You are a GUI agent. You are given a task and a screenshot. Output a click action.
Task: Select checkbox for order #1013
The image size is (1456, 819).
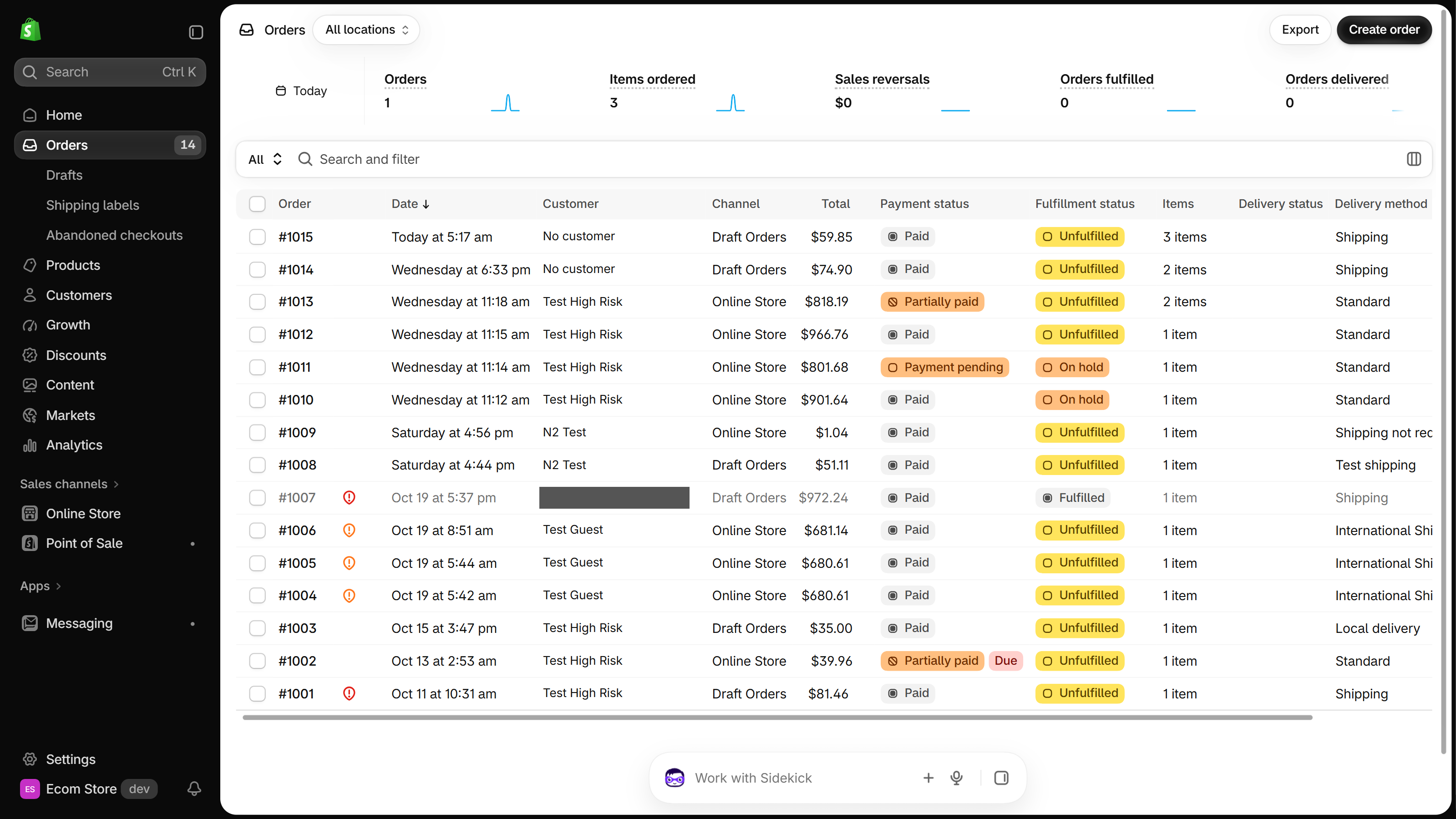(257, 302)
